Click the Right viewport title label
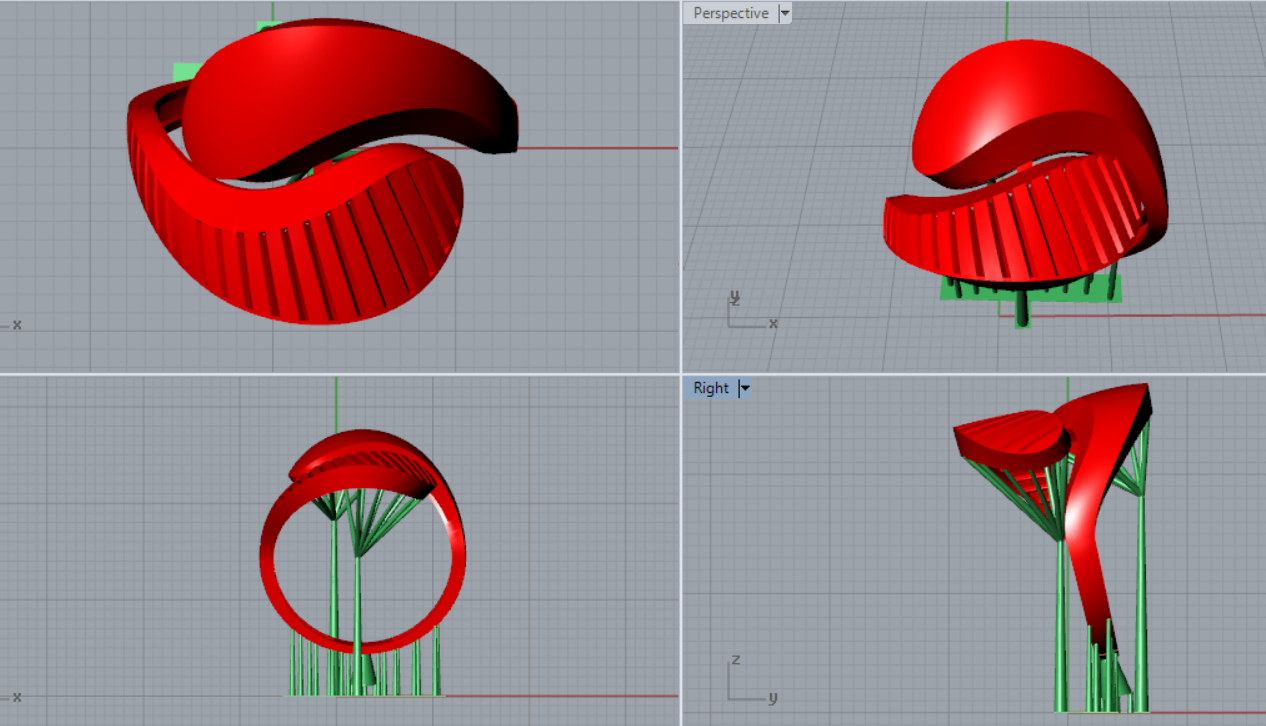Screen dimensions: 1266x726 [x=710, y=388]
